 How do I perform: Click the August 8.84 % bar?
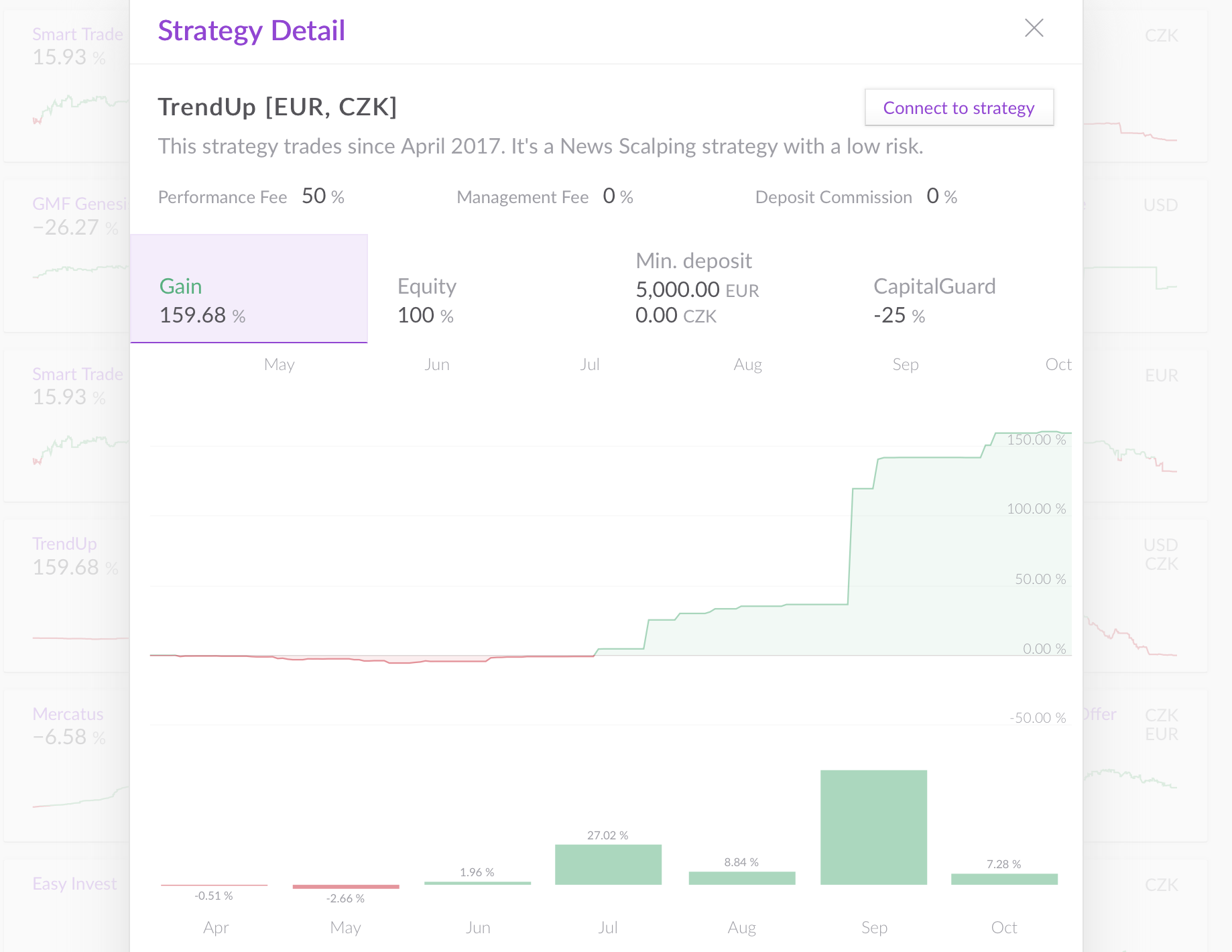(x=742, y=878)
